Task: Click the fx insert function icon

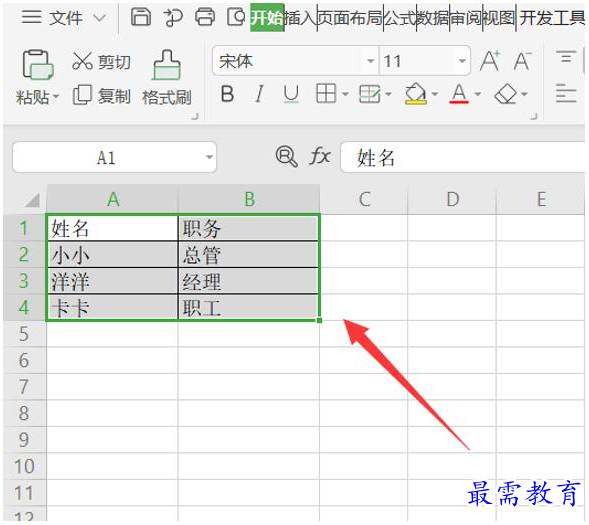Action: pos(320,156)
